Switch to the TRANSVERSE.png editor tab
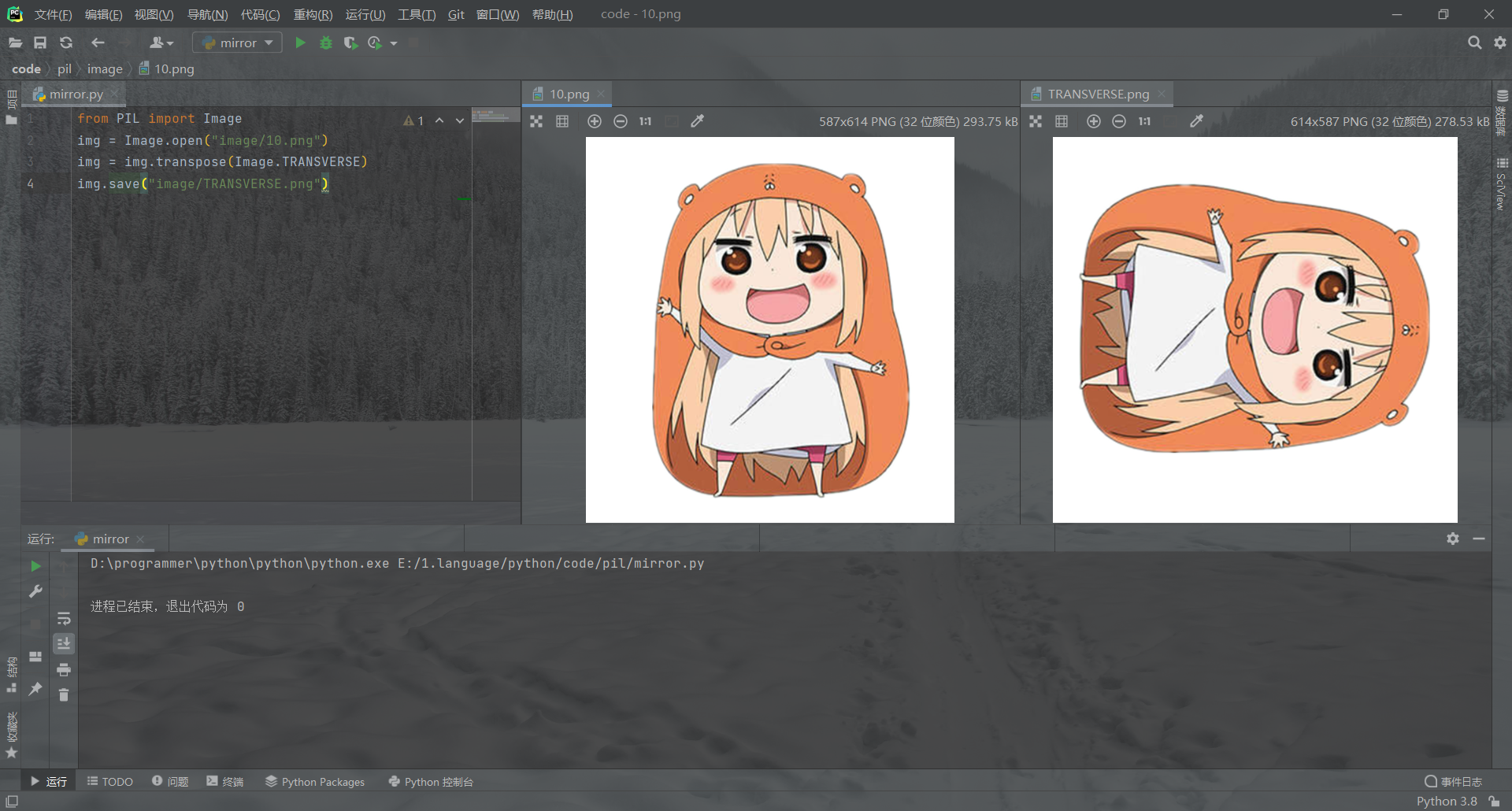The image size is (1512, 811). [1098, 94]
